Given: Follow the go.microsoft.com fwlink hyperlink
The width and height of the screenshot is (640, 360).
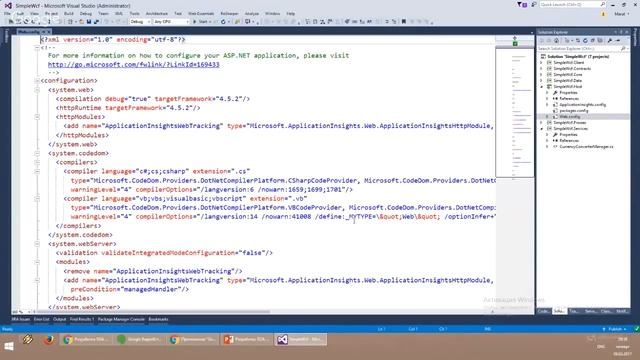Looking at the screenshot, I should point(133,64).
